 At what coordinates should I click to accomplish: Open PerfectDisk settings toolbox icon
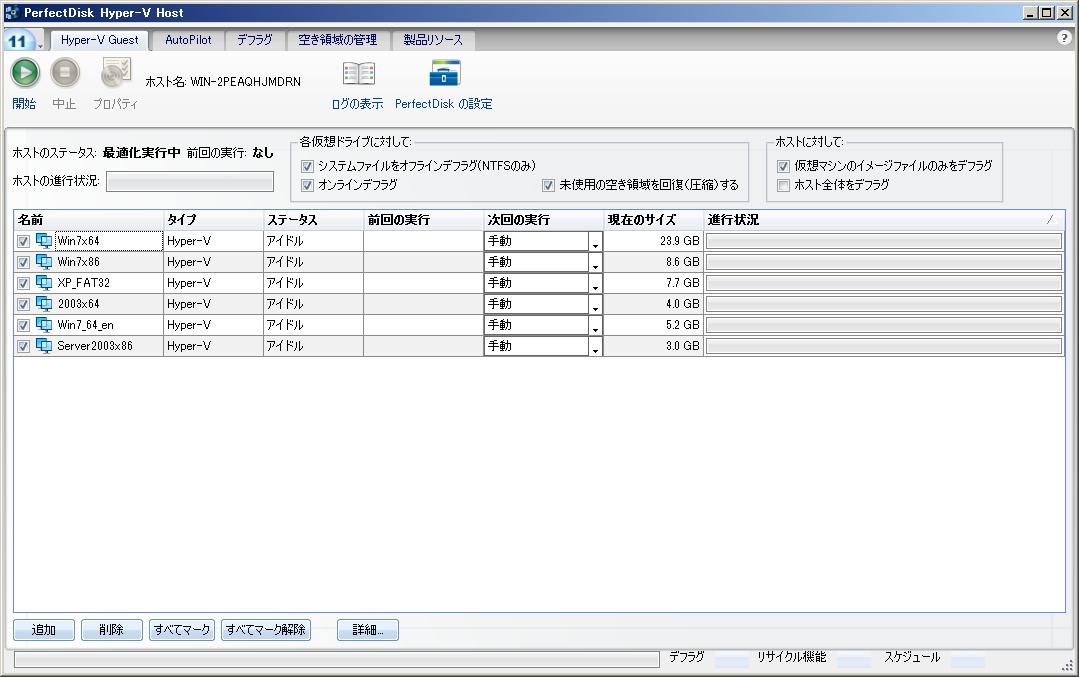click(444, 73)
